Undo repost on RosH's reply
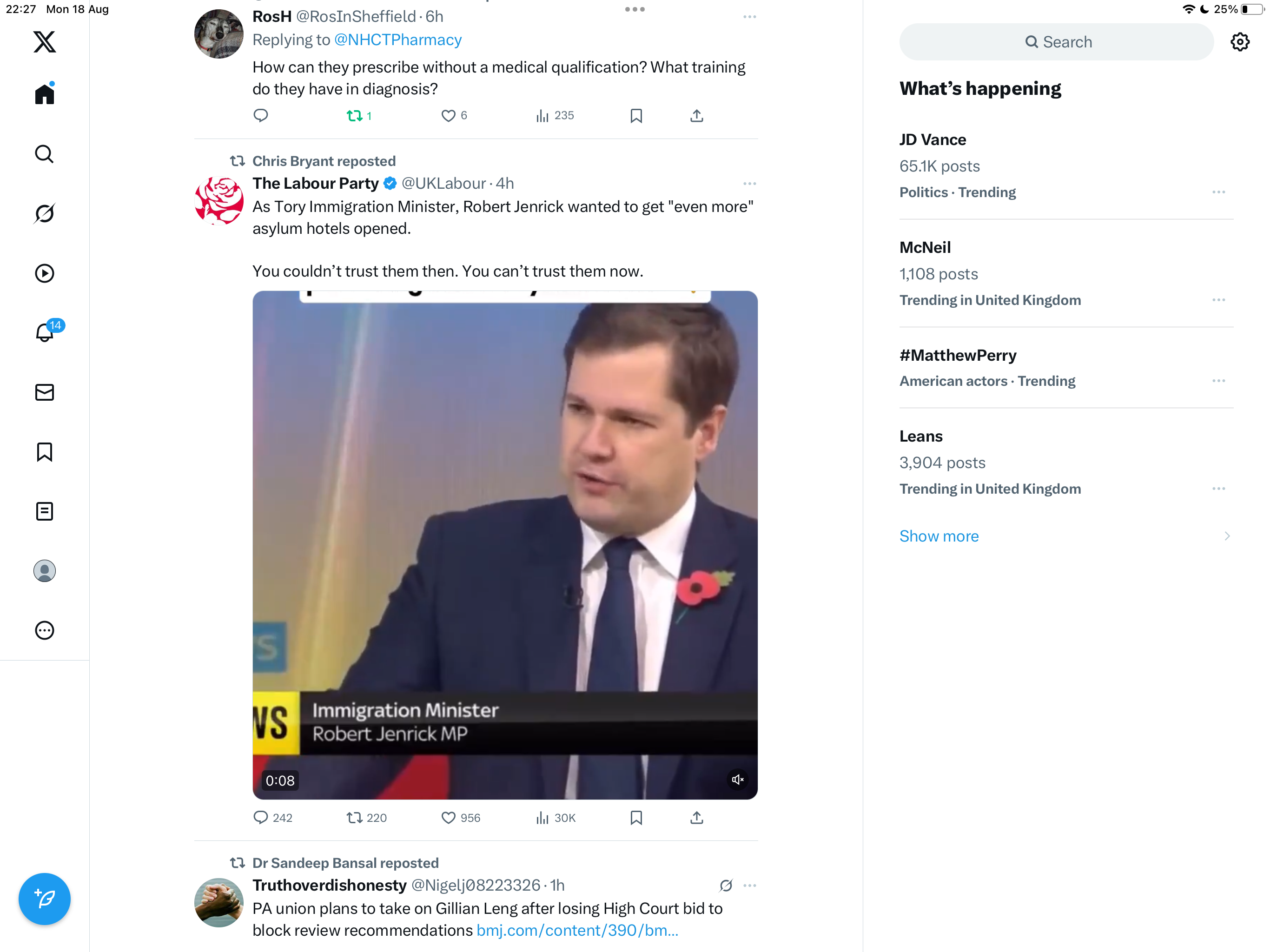1270x952 pixels. [x=355, y=116]
